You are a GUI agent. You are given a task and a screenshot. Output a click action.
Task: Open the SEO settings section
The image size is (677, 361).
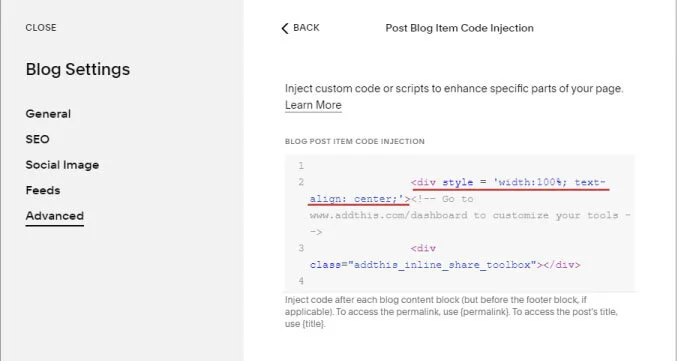tap(38, 139)
